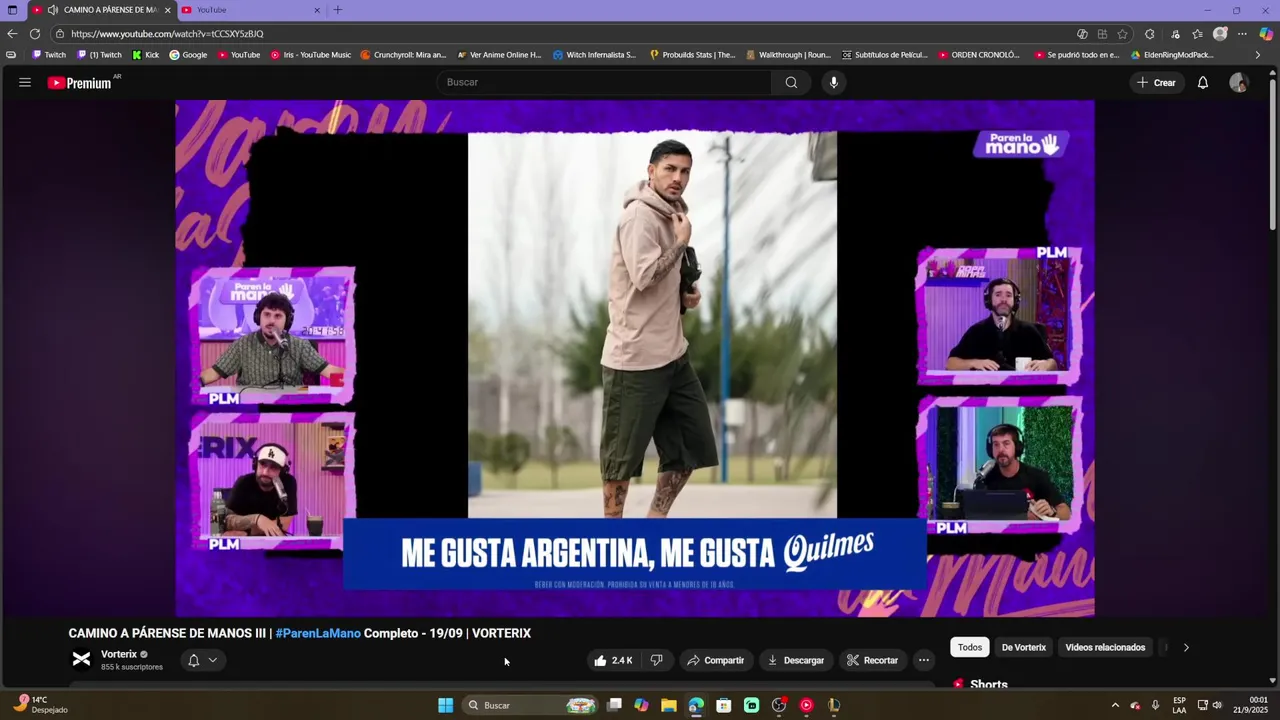The image size is (1280, 720).
Task: Open Kick bookmark in the bookmarks bar
Action: pos(146,55)
